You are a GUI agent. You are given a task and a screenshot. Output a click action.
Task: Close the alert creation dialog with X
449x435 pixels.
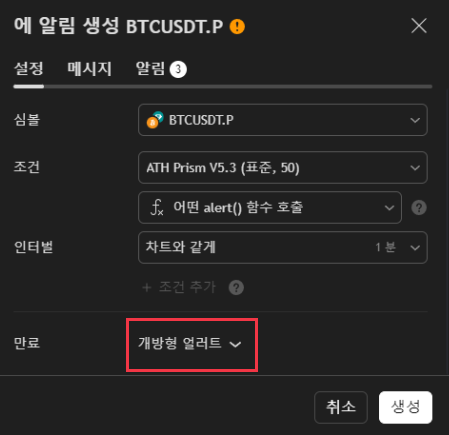[419, 26]
